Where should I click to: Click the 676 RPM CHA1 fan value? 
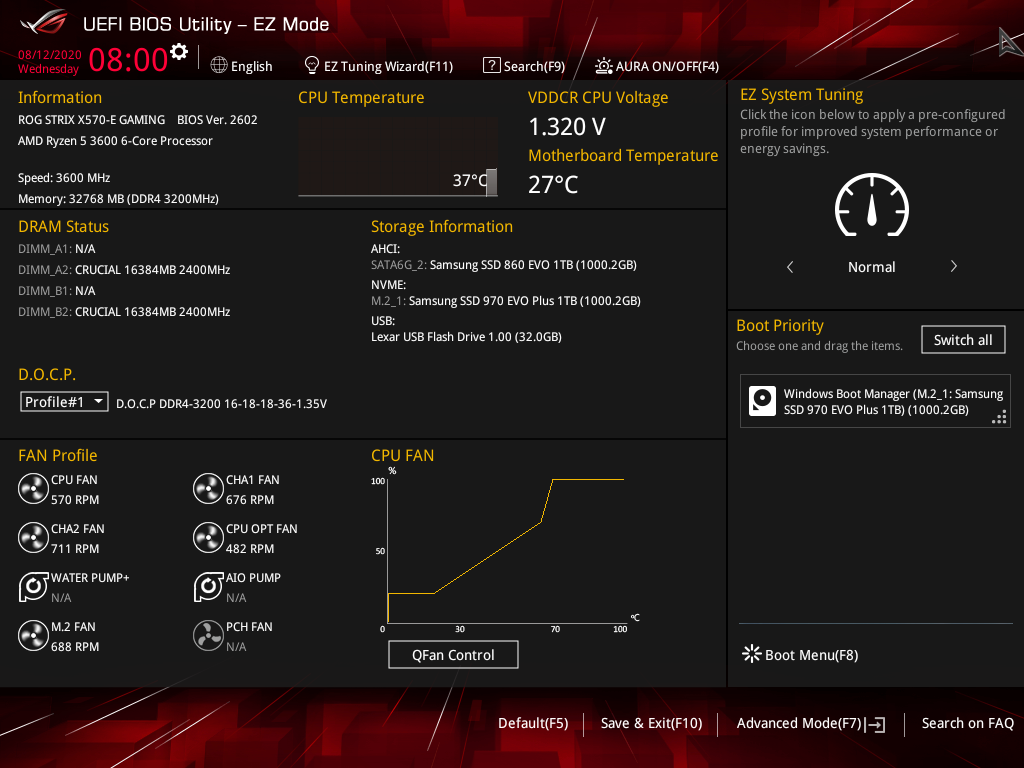coord(250,499)
